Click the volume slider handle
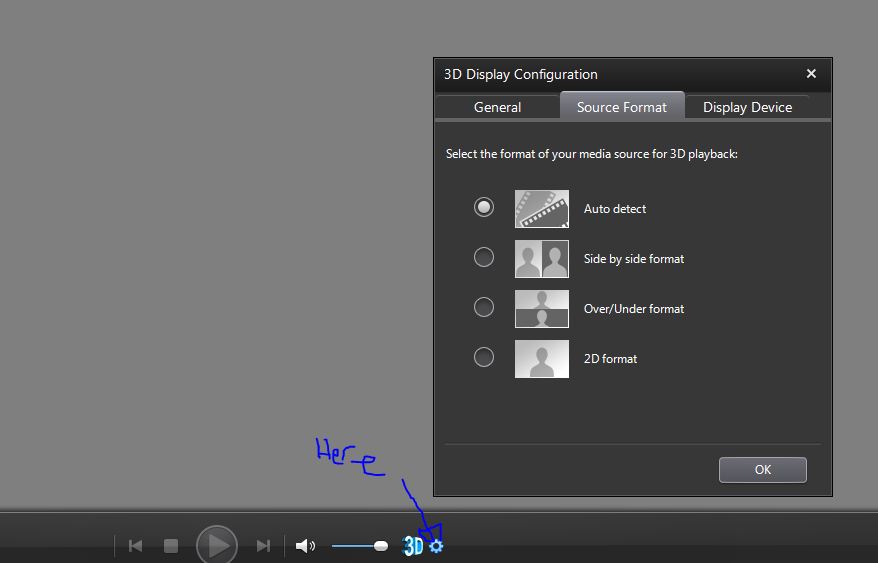Image resolution: width=878 pixels, height=563 pixels. (x=381, y=546)
